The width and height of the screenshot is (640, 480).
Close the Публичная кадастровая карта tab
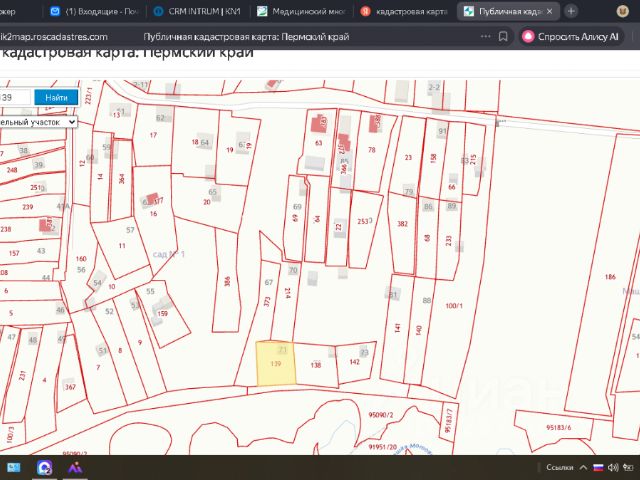pos(549,11)
